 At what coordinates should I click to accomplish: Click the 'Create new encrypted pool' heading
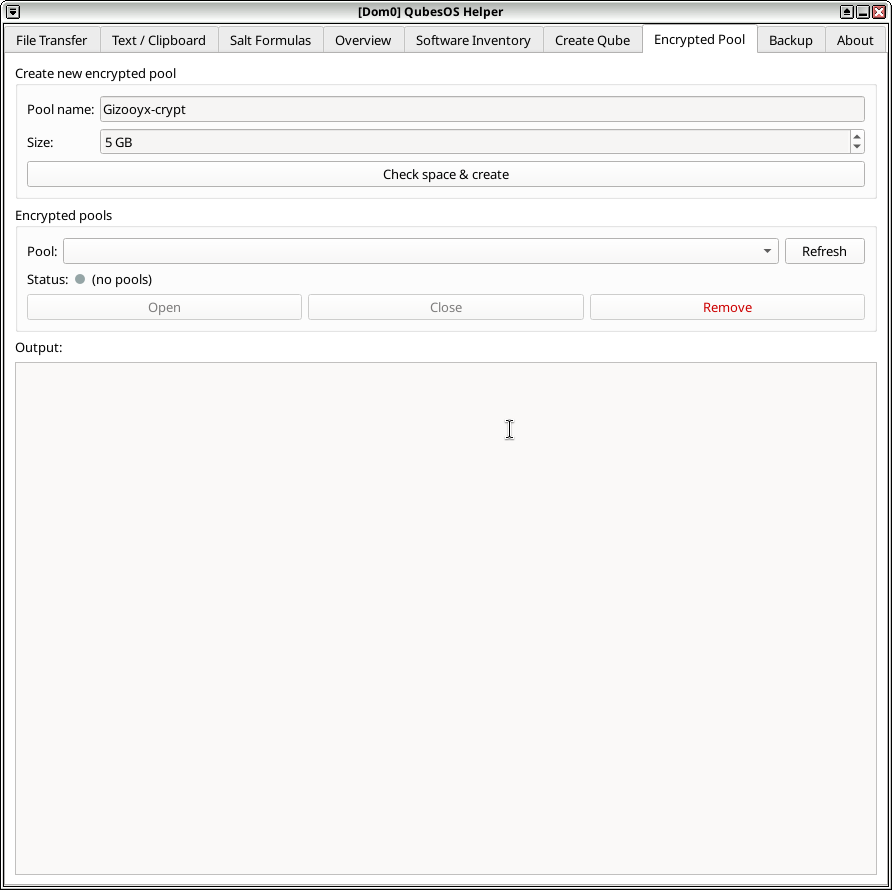(96, 73)
